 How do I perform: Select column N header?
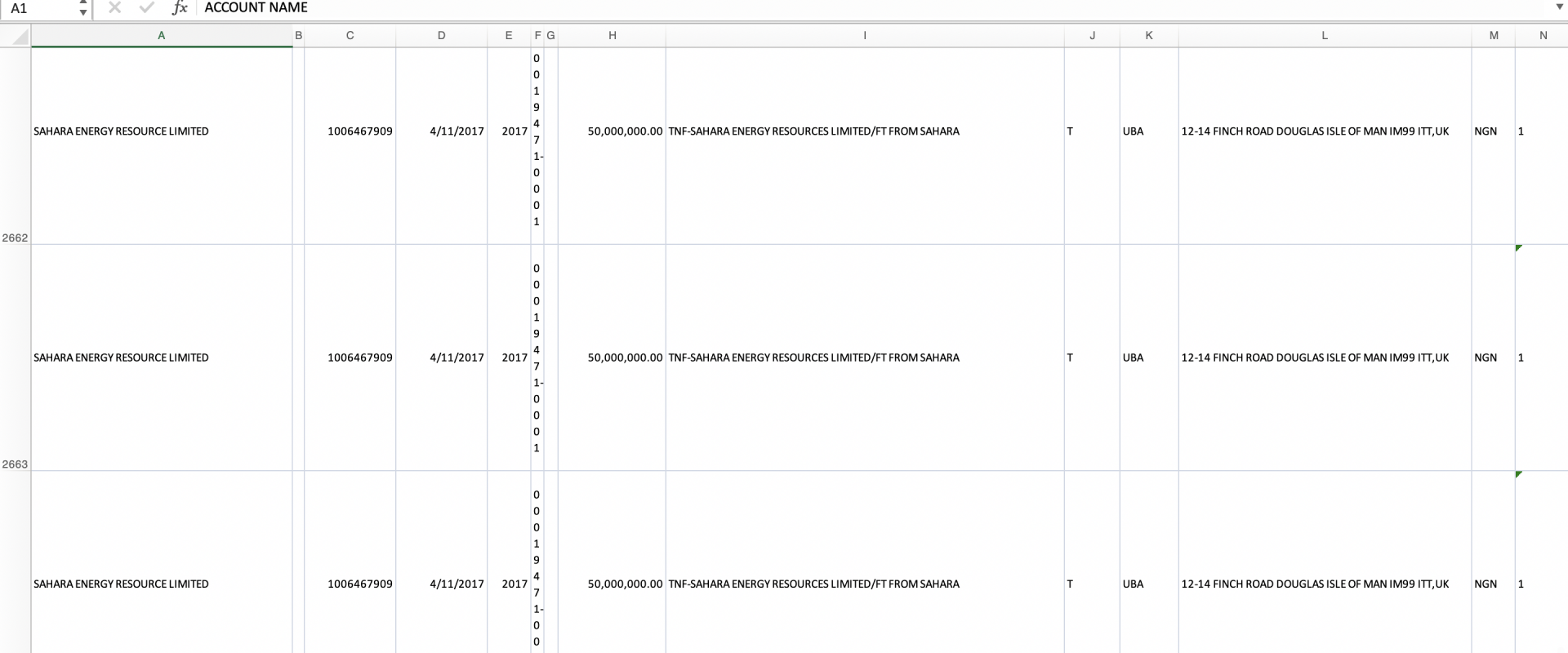1543,36
